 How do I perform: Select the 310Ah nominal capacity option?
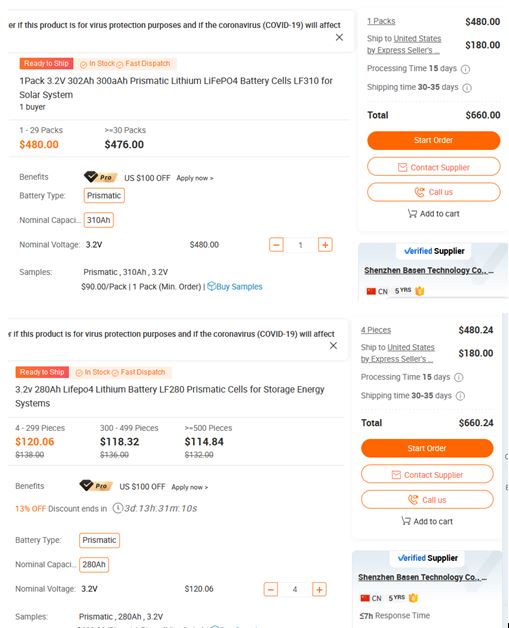99,220
